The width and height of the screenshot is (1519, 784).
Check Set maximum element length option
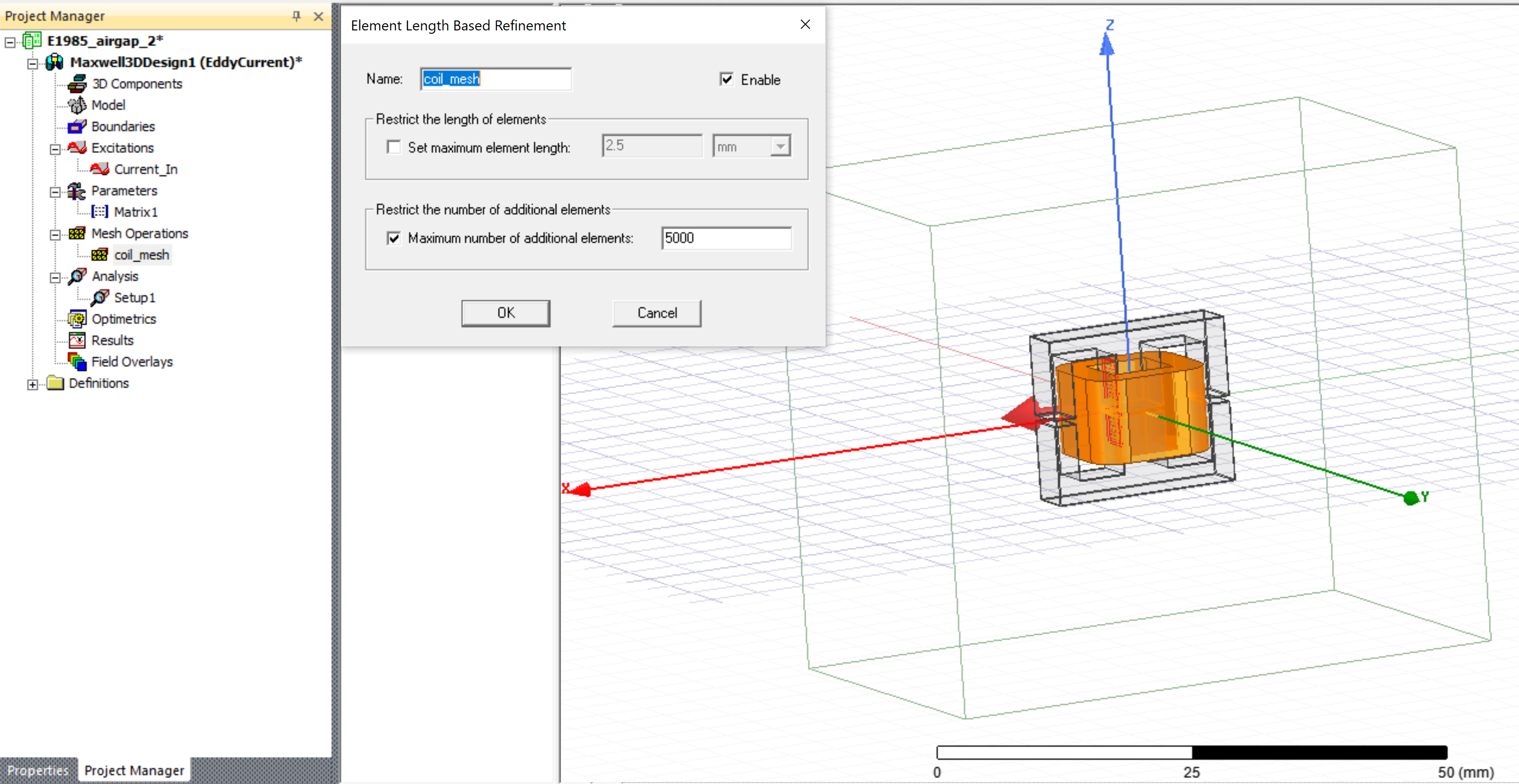coord(394,147)
